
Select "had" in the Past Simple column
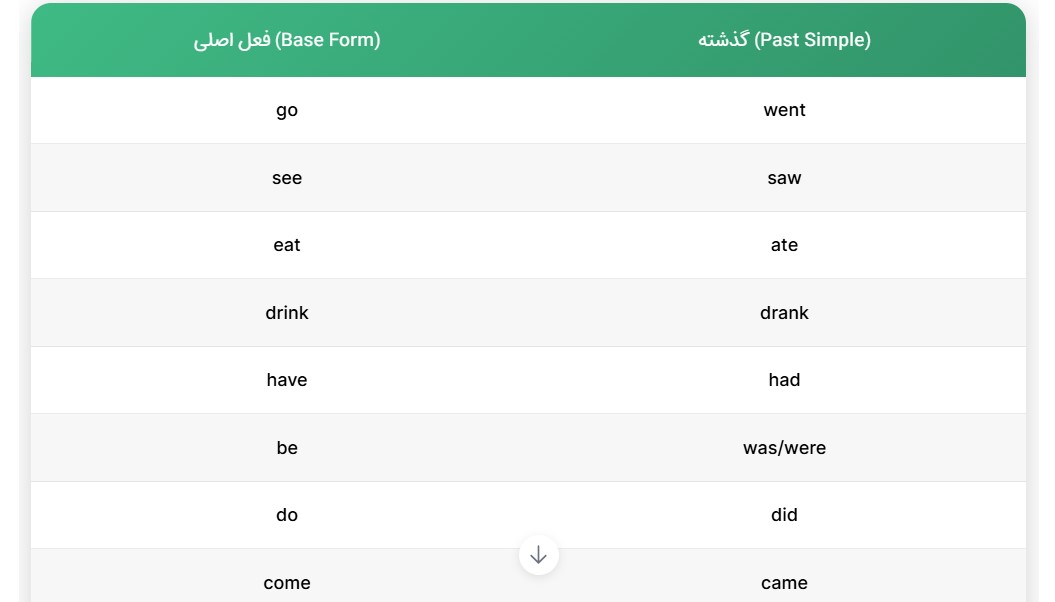click(x=784, y=380)
